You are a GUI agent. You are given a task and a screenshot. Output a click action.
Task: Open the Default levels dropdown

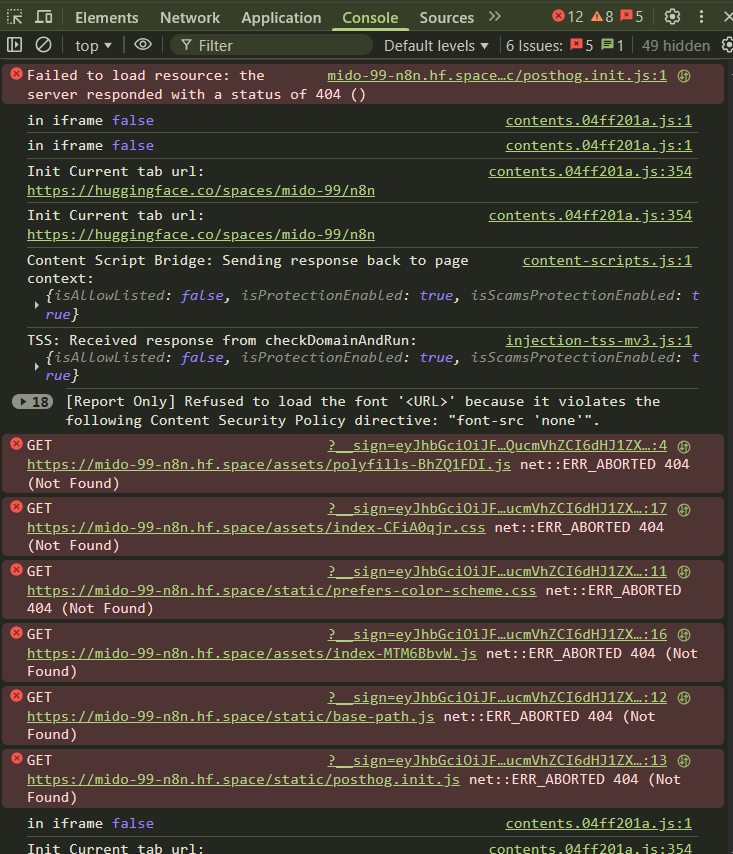tap(436, 46)
